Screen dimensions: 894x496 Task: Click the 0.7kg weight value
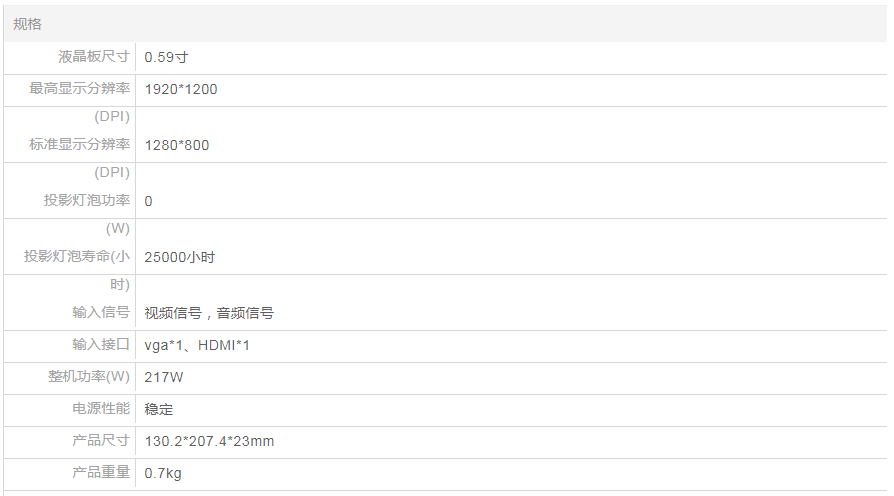pyautogui.click(x=163, y=473)
